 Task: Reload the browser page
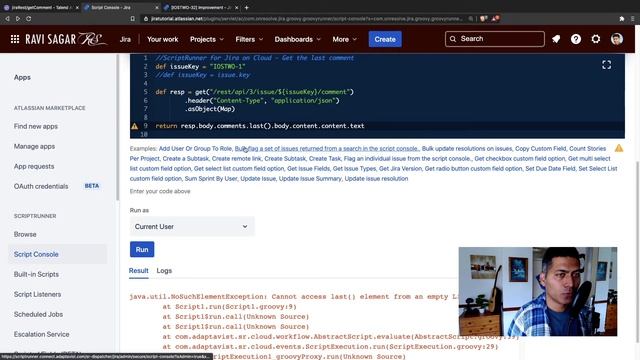pyautogui.click(x=29, y=18)
